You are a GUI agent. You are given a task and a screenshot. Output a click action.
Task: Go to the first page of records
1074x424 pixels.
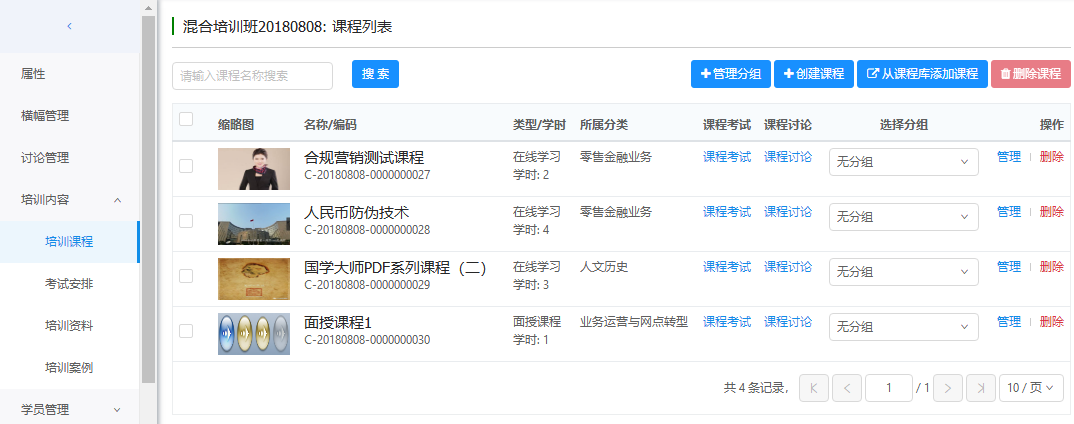[x=814, y=388]
